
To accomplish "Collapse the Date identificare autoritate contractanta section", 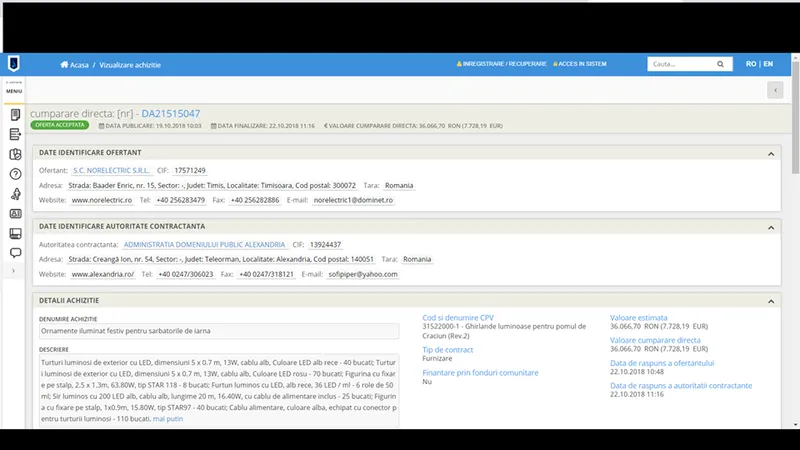I will (x=771, y=228).
